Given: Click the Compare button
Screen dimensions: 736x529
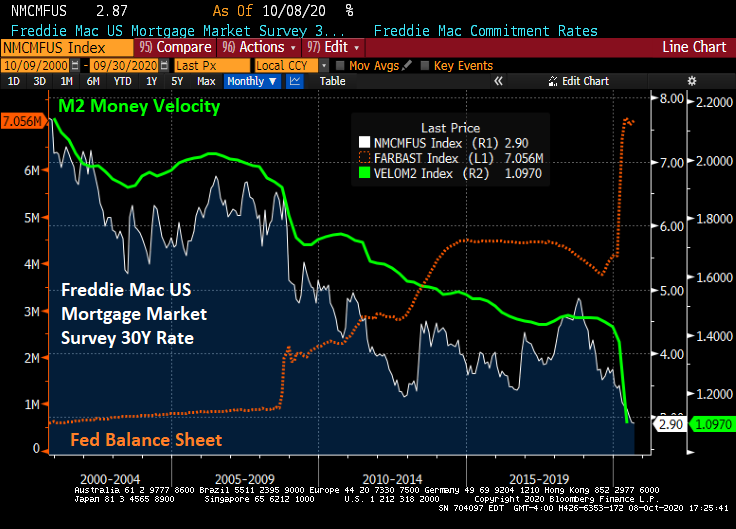Looking at the screenshot, I should 176,47.
